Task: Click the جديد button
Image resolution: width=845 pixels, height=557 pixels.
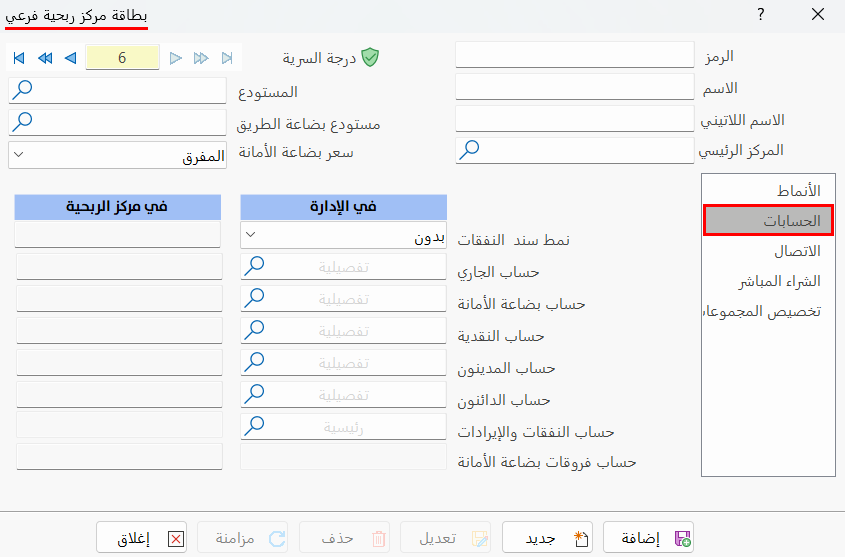Action: [x=547, y=537]
